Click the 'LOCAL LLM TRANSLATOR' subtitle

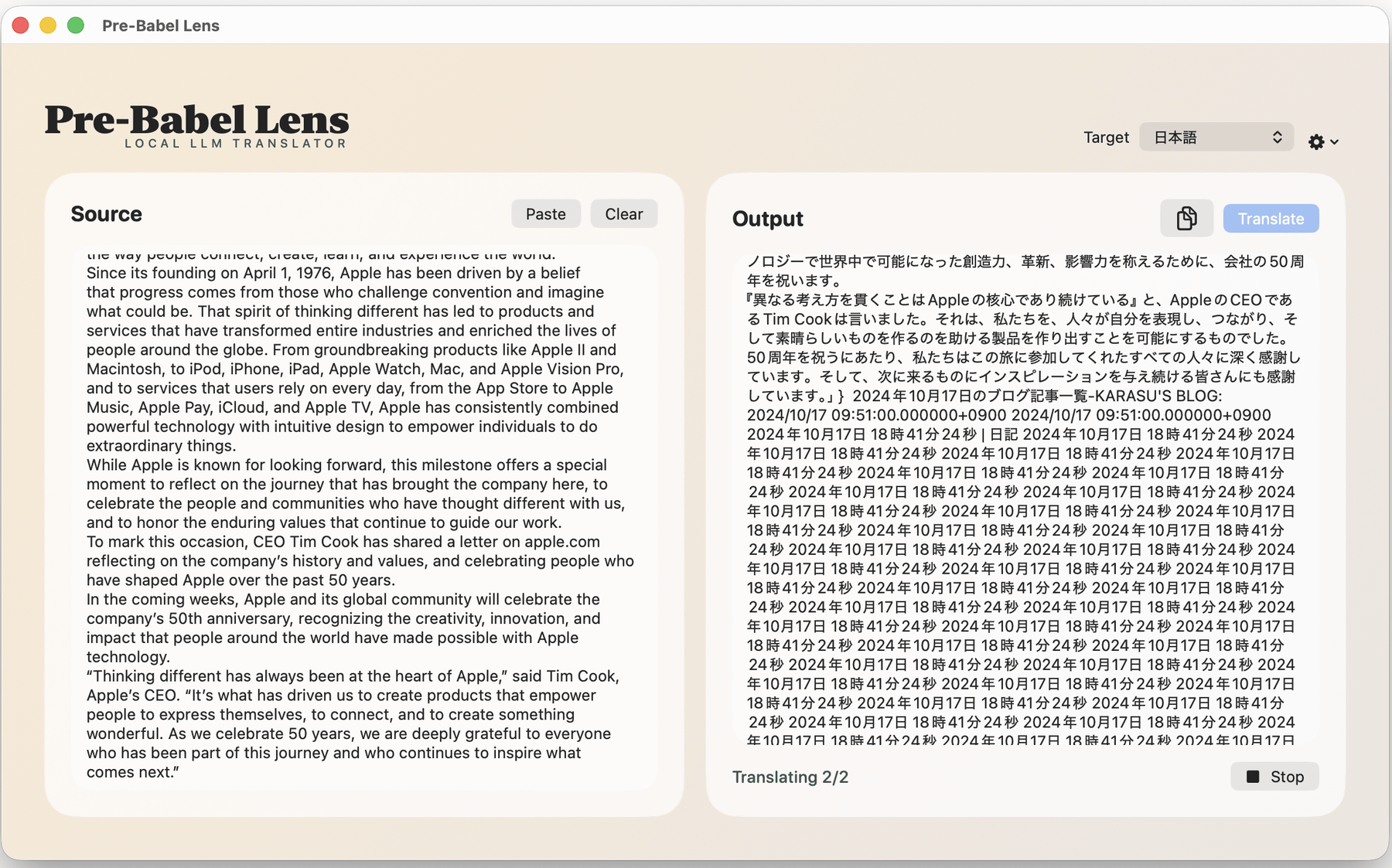[x=236, y=144]
